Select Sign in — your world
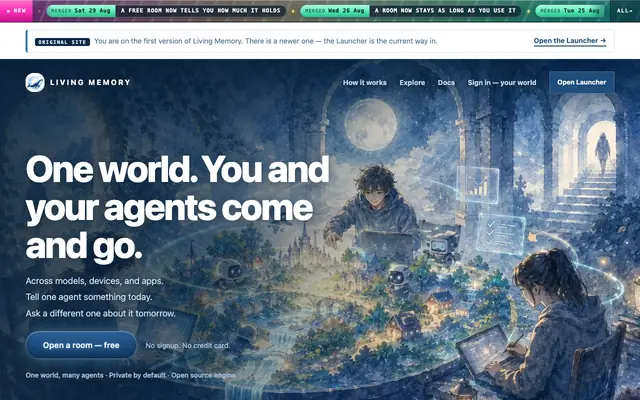This screenshot has width=640, height=400. click(x=502, y=82)
